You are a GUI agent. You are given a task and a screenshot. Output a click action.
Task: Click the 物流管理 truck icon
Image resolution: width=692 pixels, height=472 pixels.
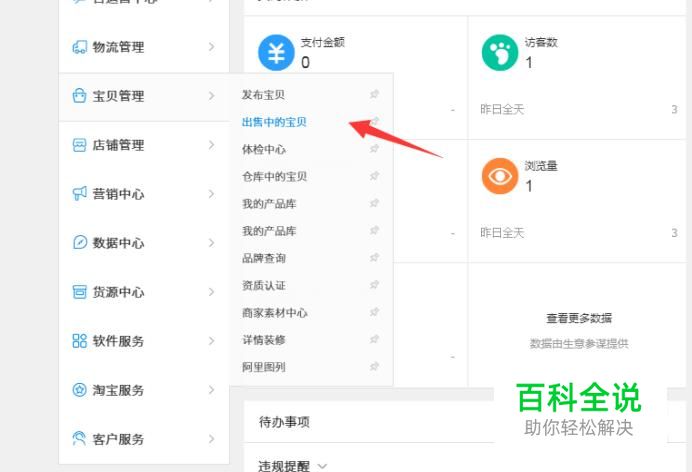pos(79,47)
